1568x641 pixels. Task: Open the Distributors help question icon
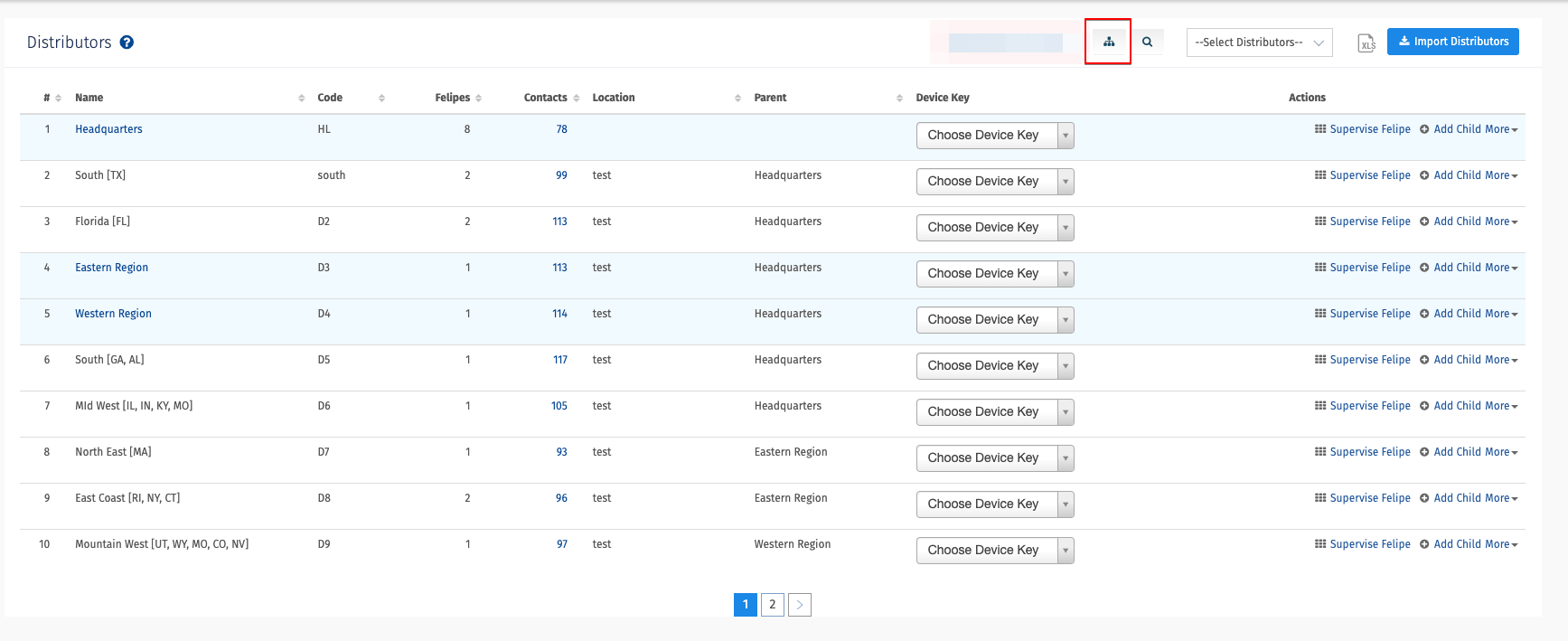pyautogui.click(x=127, y=42)
